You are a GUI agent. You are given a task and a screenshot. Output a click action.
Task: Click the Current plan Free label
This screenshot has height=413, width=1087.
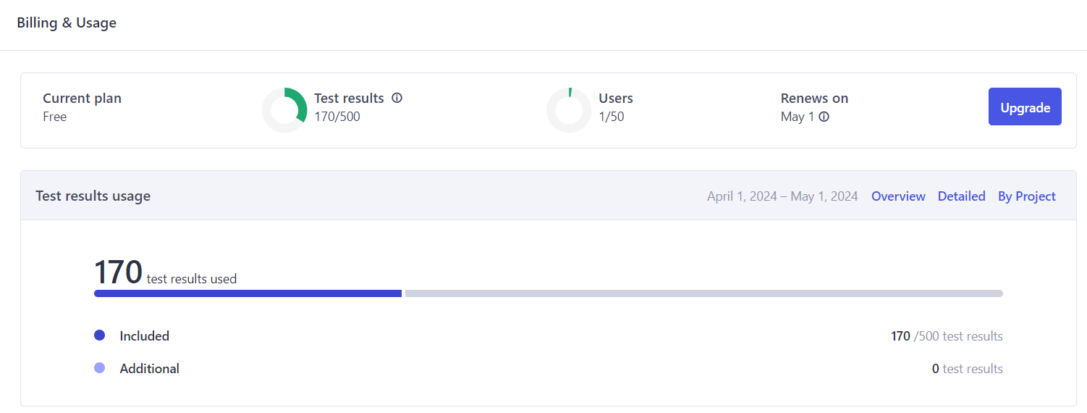click(x=55, y=117)
